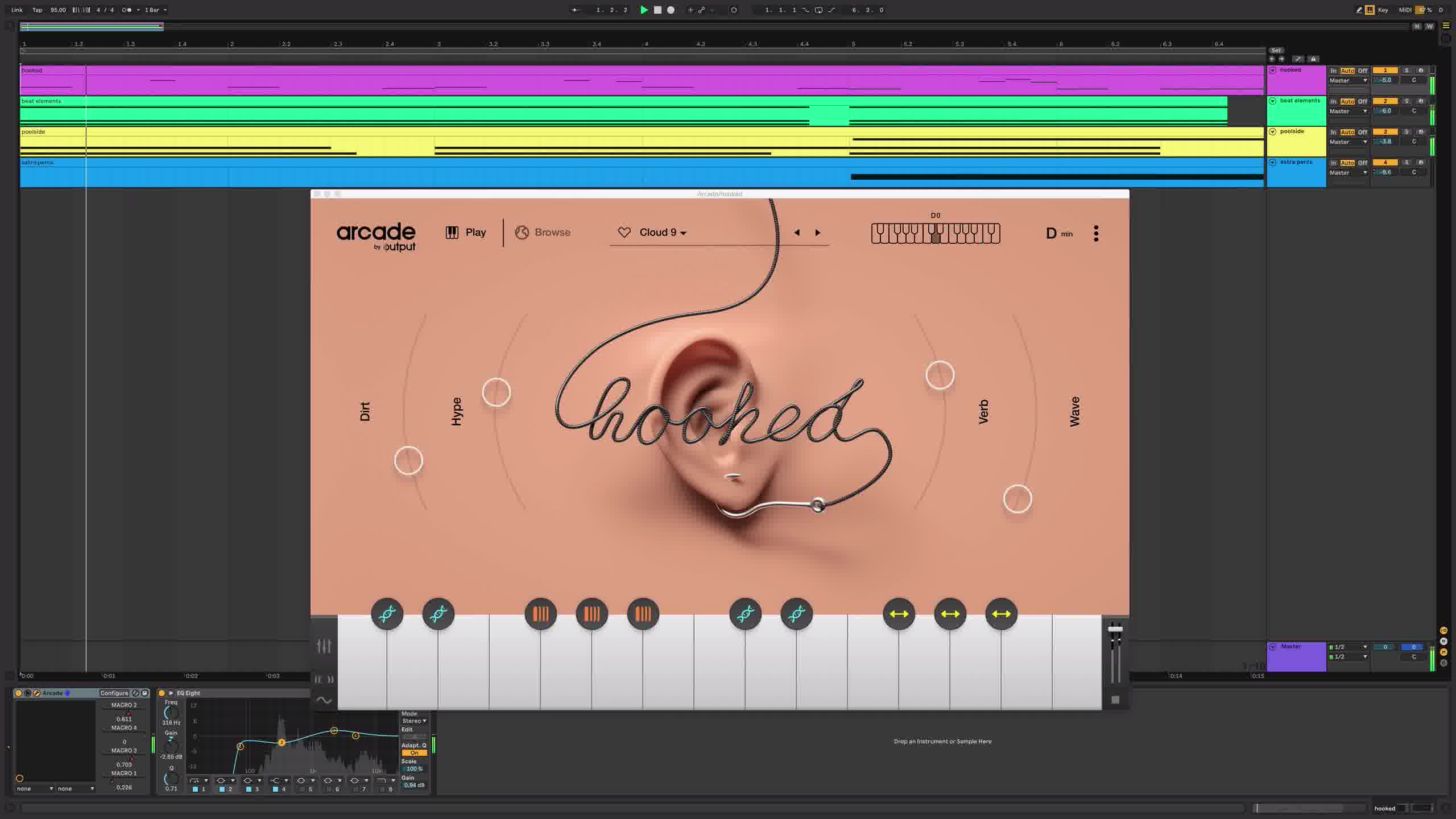The image size is (1456, 819).
Task: Click the Tap tempo button
Action: pos(37,10)
